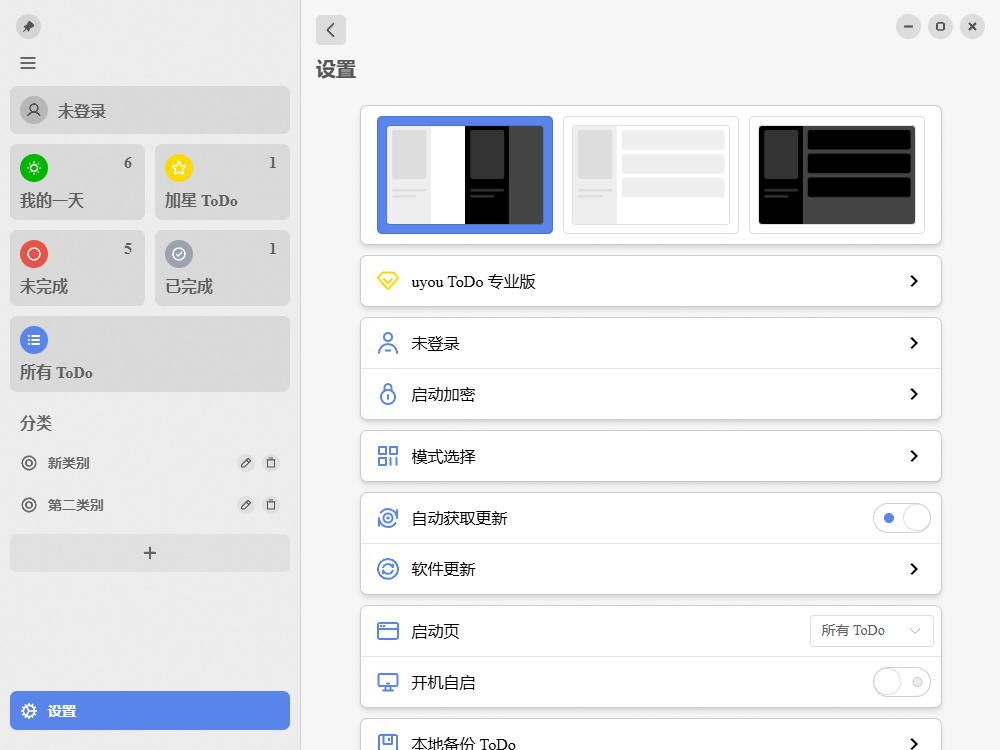Click the pin icon at top left
Screen dimensions: 1000x750
28,26
